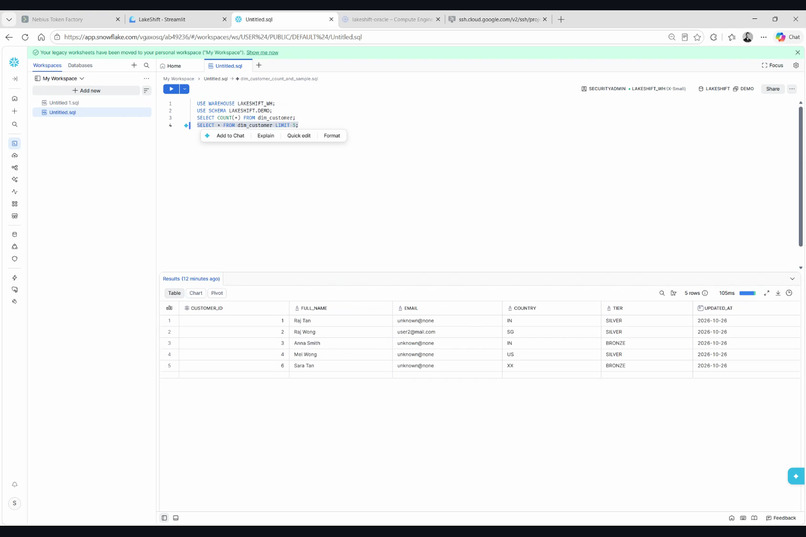Screen dimensions: 806x537
Task: Select the Untitled.sql editor tab
Action: pyautogui.click(x=228, y=66)
